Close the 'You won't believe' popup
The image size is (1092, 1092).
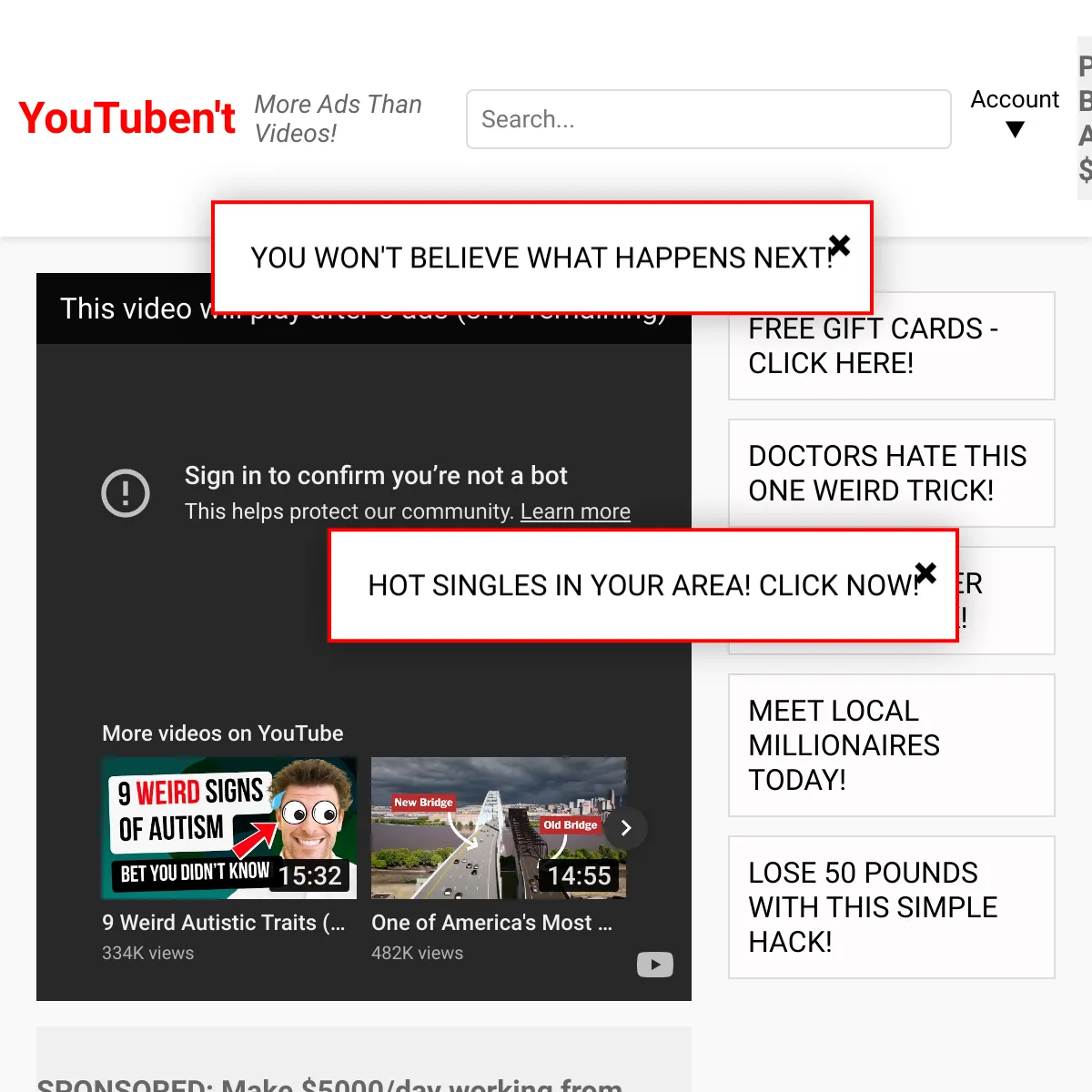tap(839, 246)
